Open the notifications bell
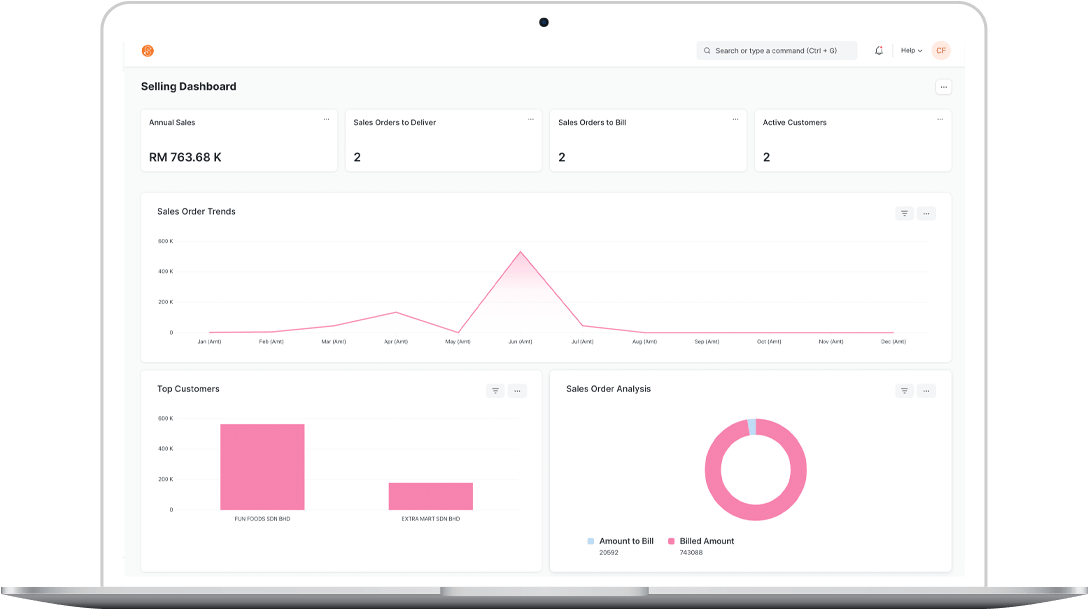Viewport: 1090px width, 610px height. coord(879,50)
